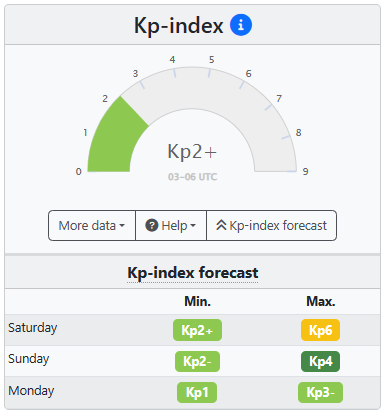The width and height of the screenshot is (384, 416).
Task: Click the question mark icon in Help
Action: coord(152,225)
